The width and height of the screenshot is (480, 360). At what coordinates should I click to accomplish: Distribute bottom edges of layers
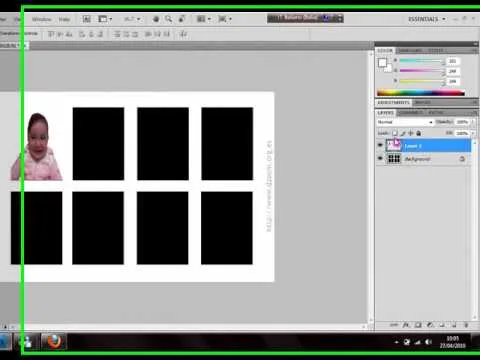tap(135, 34)
